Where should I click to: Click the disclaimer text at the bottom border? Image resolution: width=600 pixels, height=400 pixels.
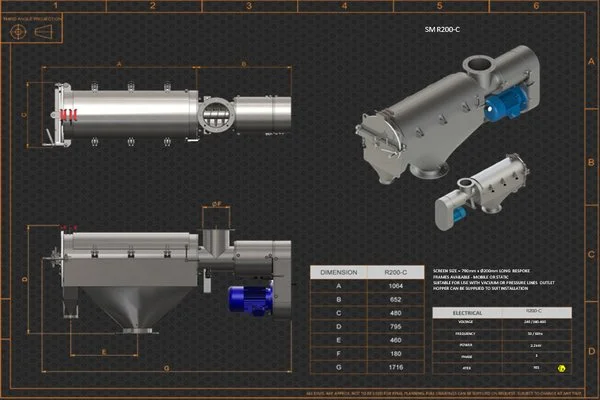point(444,393)
